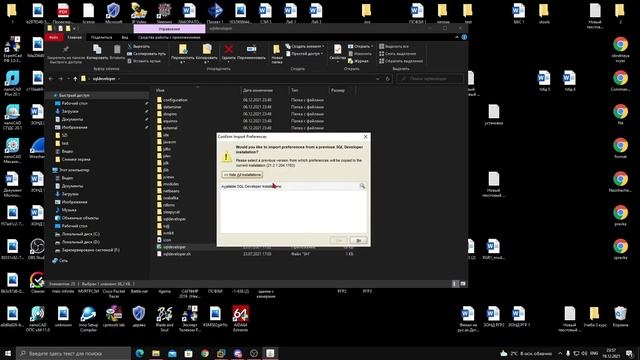Select Local Disk (D:) in navigation pane

(x=80, y=242)
